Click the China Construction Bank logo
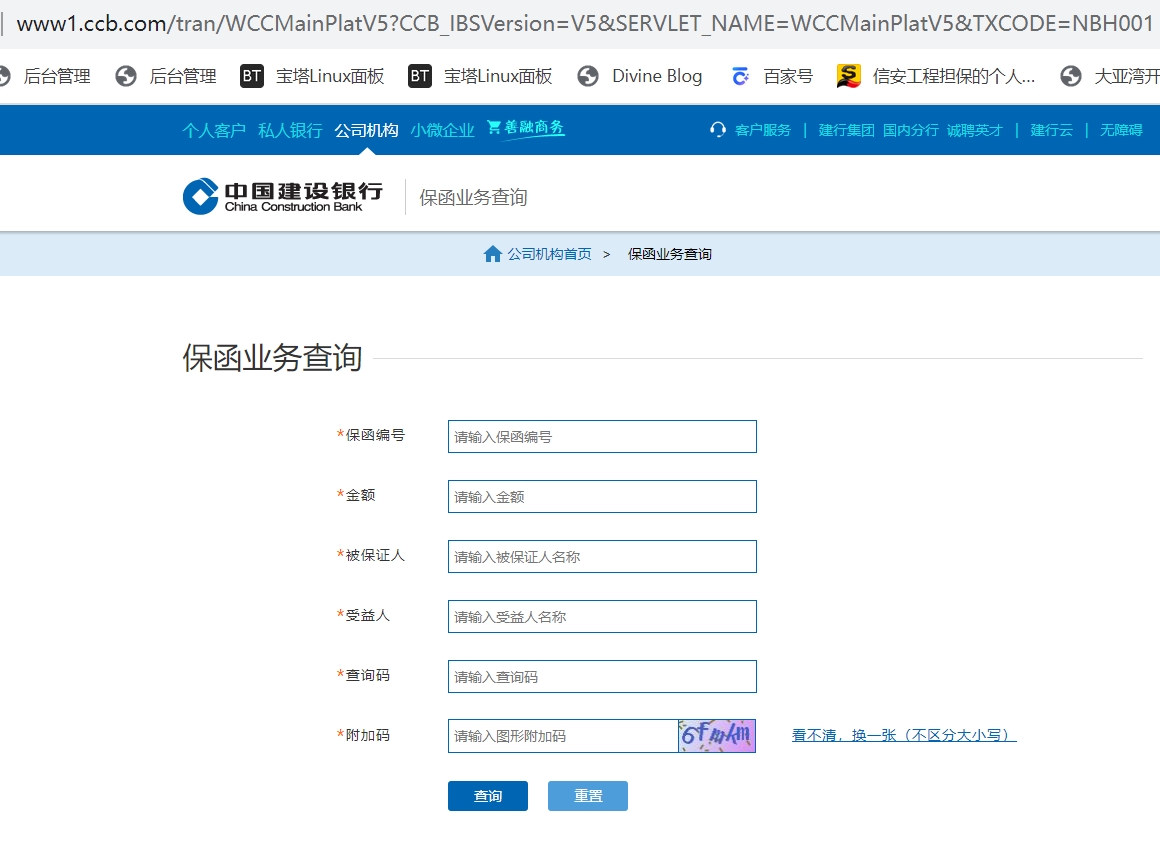 tap(283, 193)
